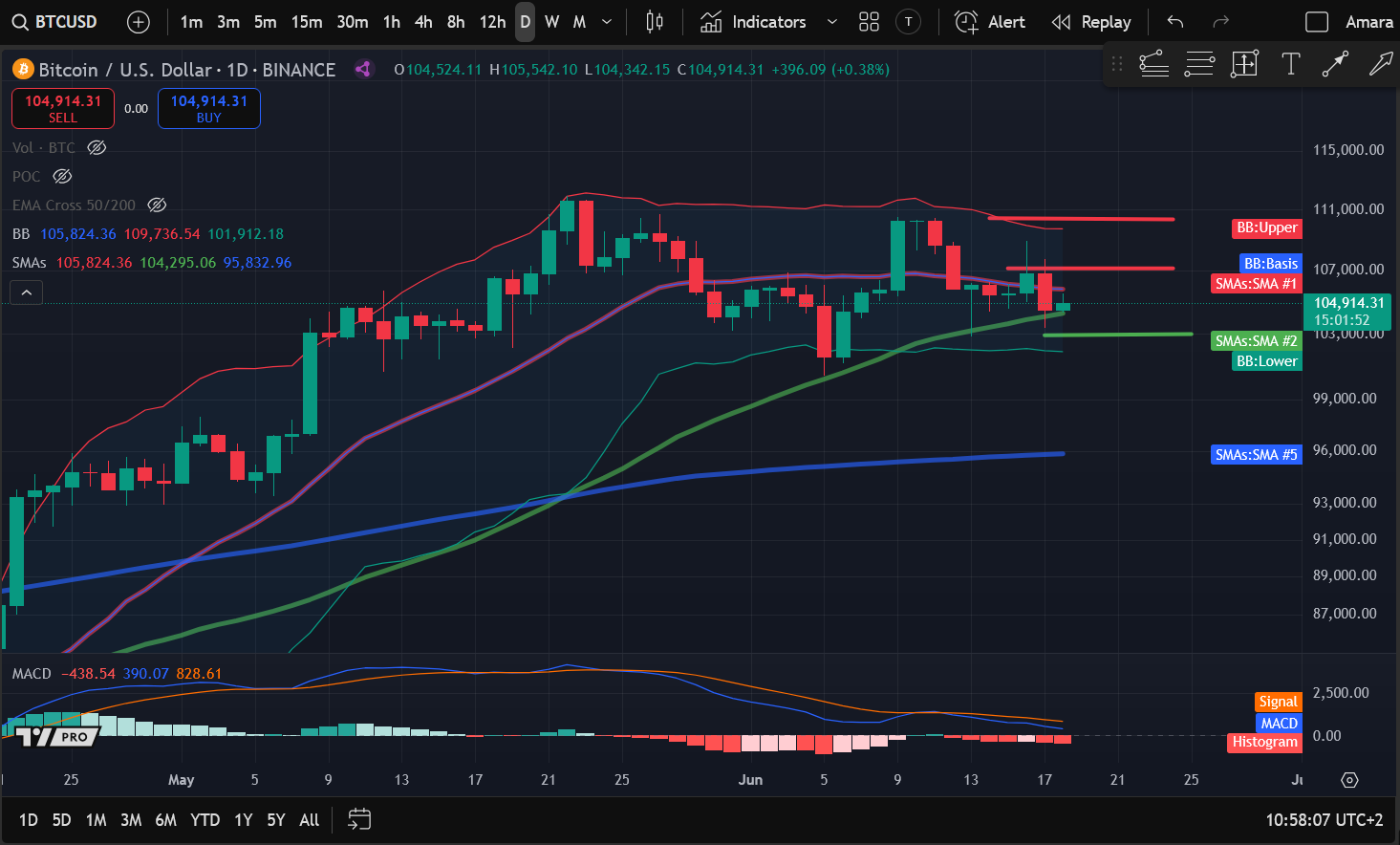
Task: Select the Text drawing tool
Action: point(1290,64)
